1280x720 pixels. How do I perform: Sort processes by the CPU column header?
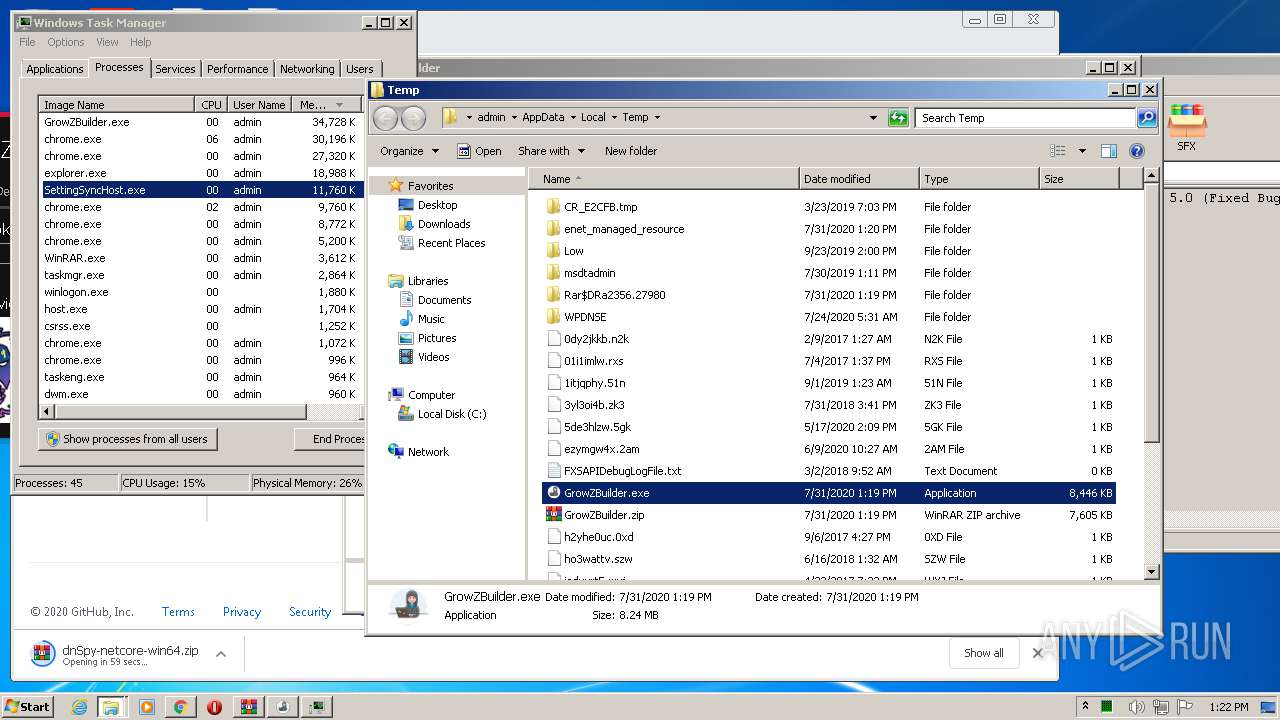tap(211, 105)
